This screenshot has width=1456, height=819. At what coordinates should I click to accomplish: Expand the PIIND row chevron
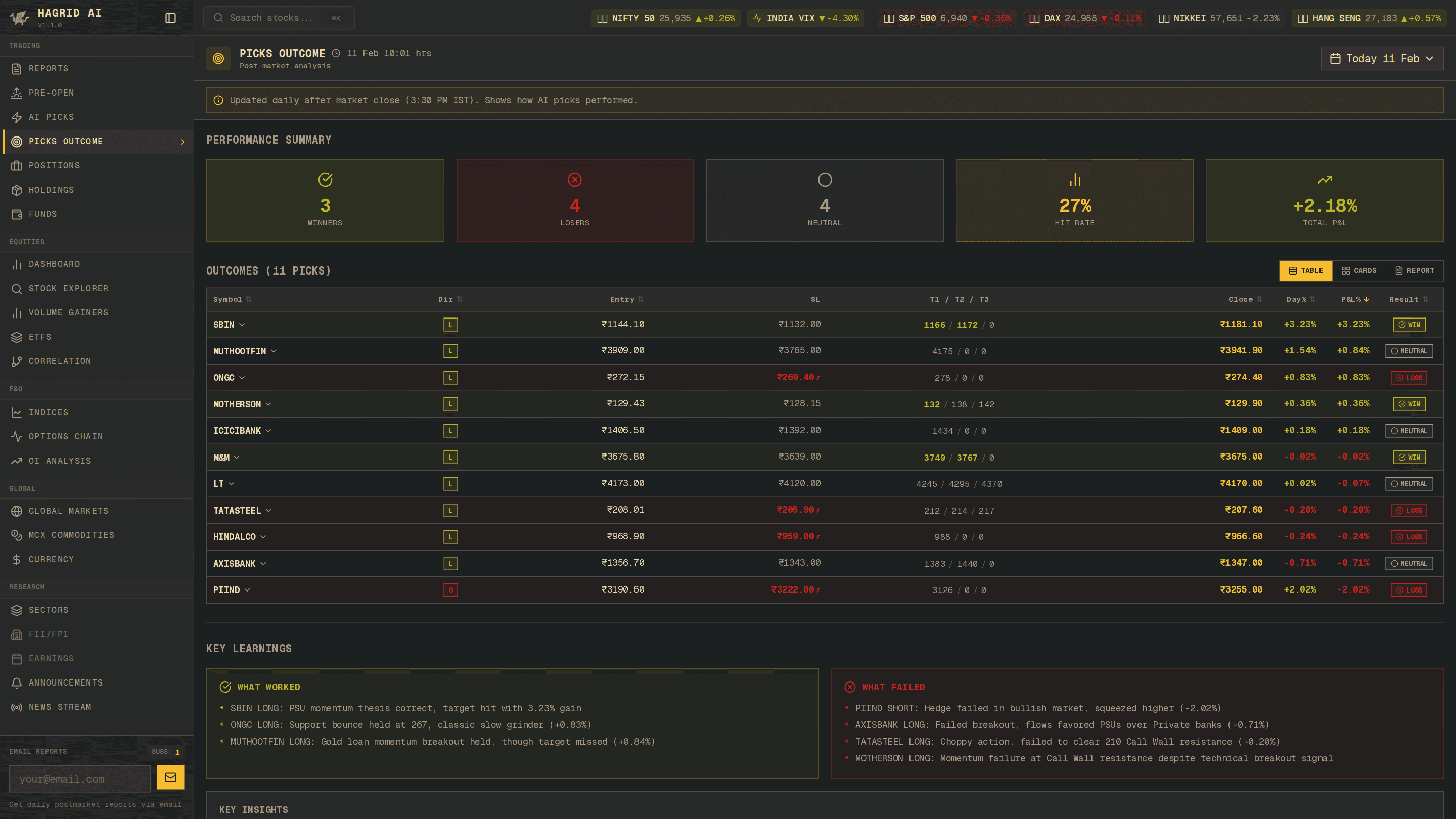point(247,590)
